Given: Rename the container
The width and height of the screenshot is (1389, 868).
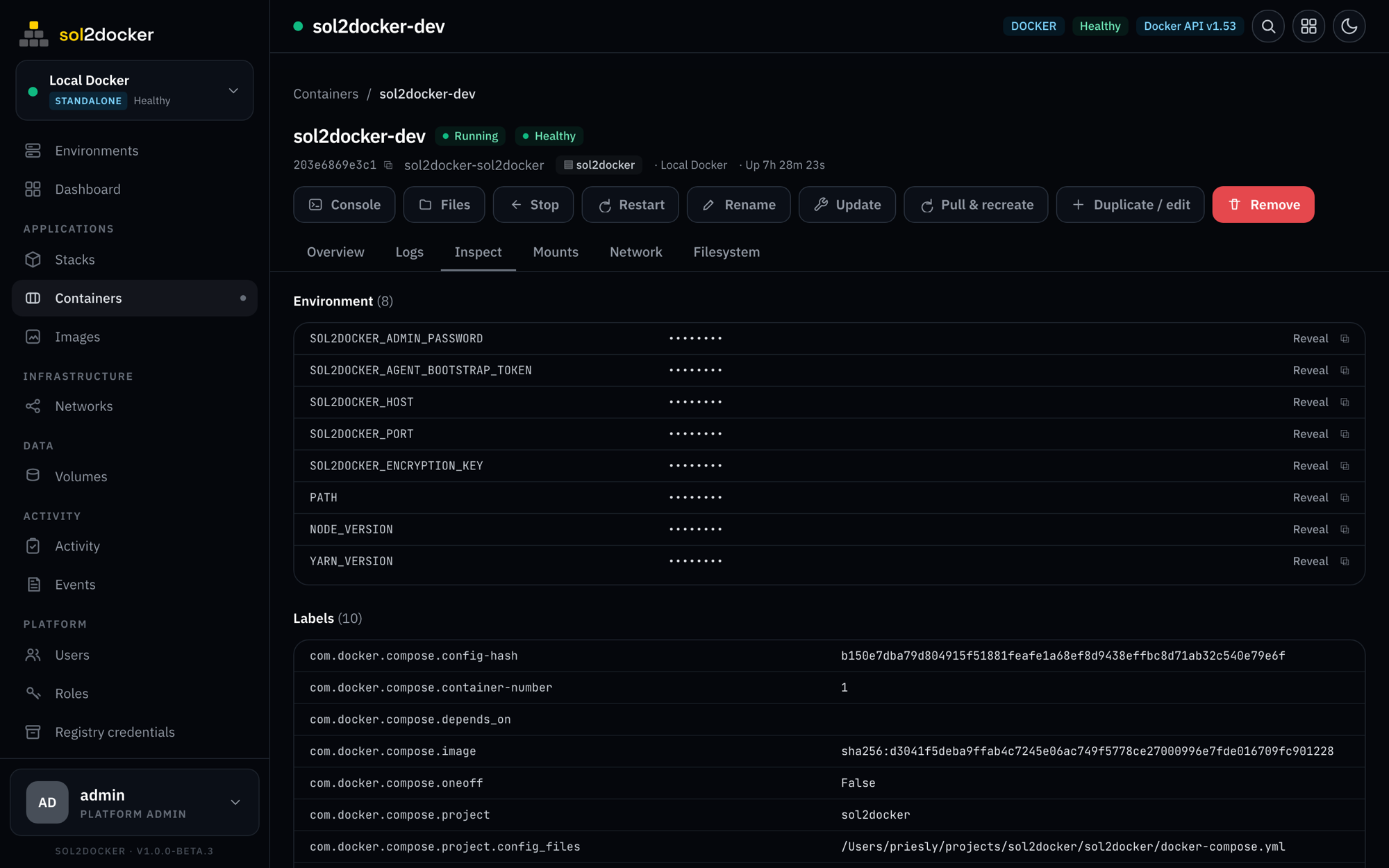Looking at the screenshot, I should click(739, 205).
